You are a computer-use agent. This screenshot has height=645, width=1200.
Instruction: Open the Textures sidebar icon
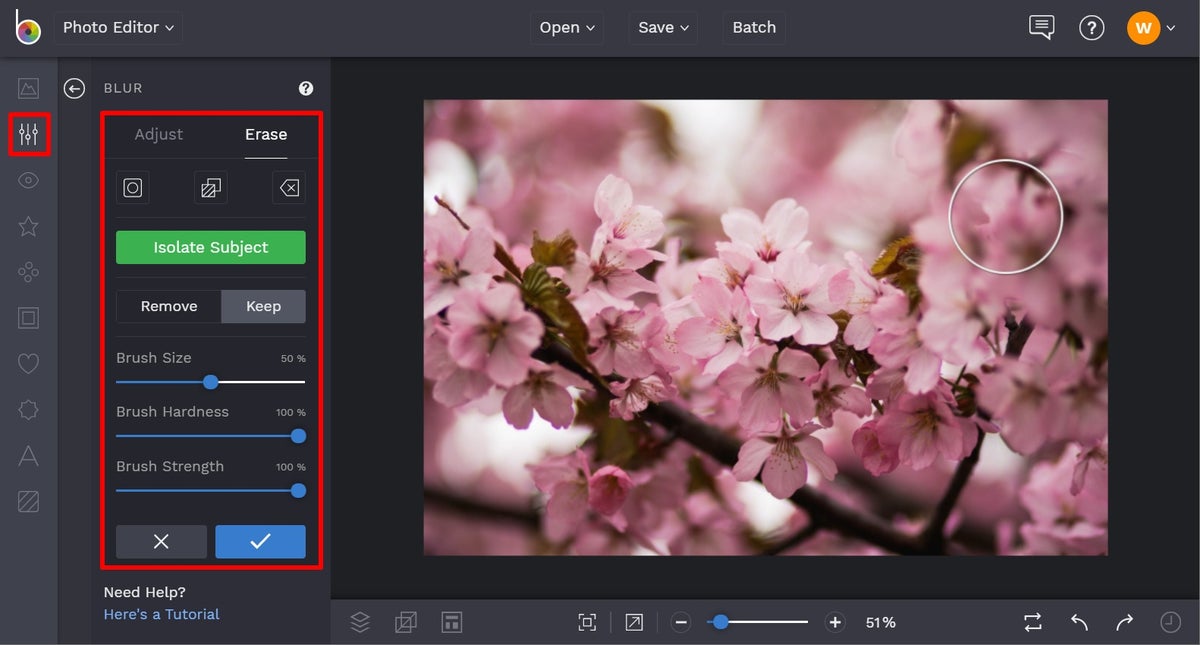(x=28, y=502)
